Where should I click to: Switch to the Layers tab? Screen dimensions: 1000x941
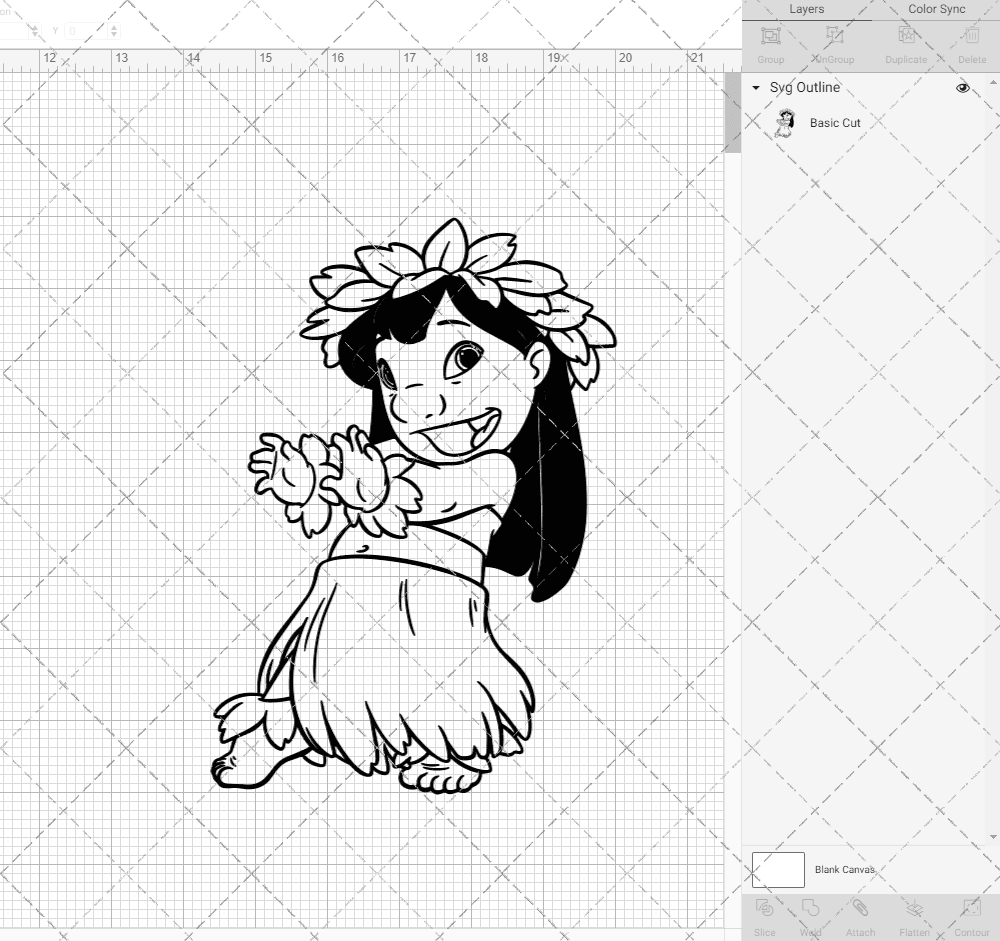coord(806,9)
